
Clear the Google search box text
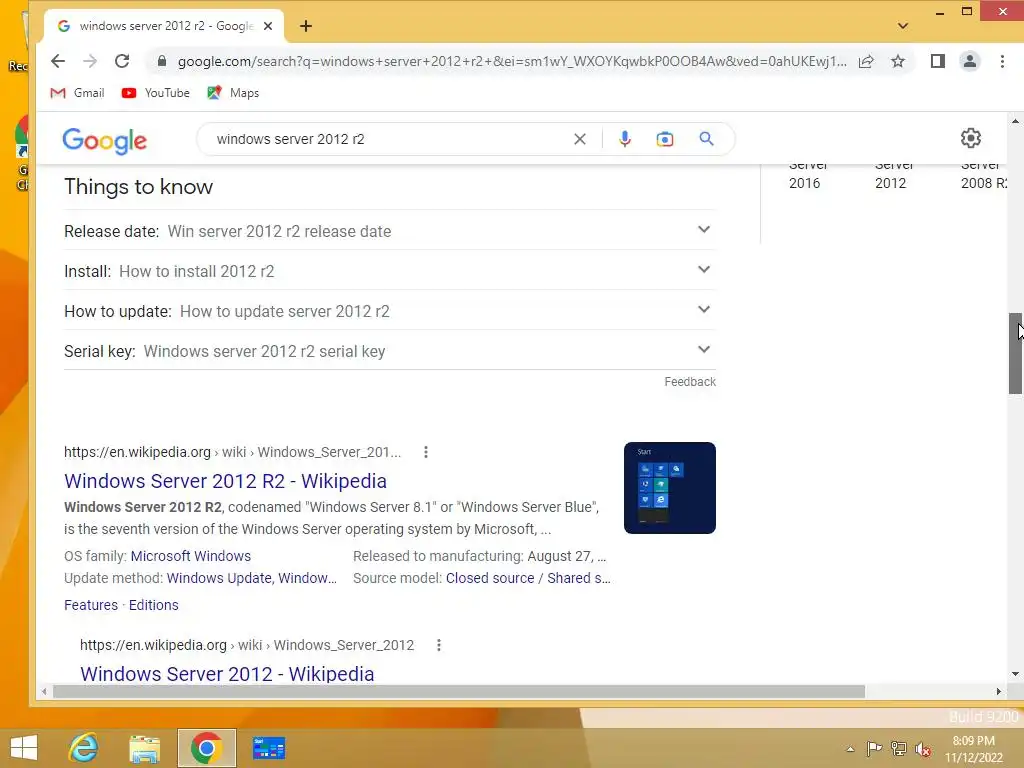579,139
